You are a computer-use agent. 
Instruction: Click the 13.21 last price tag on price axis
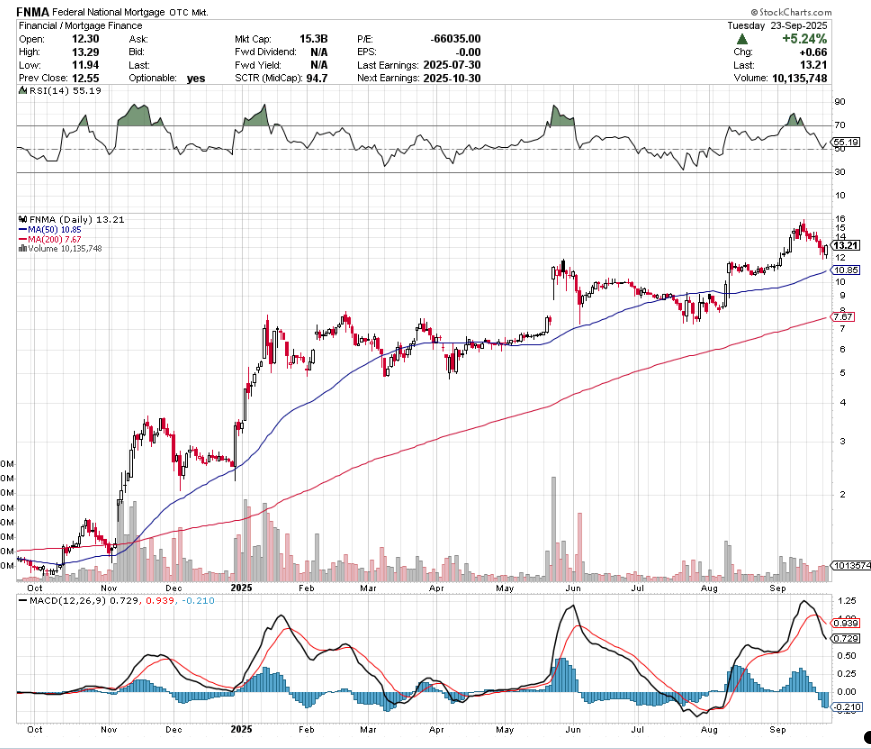(x=846, y=246)
